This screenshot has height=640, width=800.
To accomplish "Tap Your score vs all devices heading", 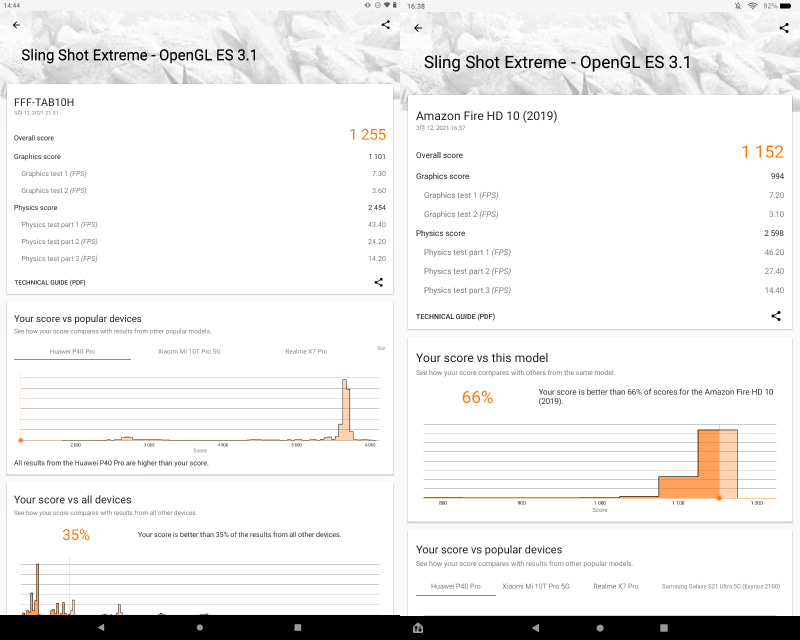I will click(x=72, y=500).
